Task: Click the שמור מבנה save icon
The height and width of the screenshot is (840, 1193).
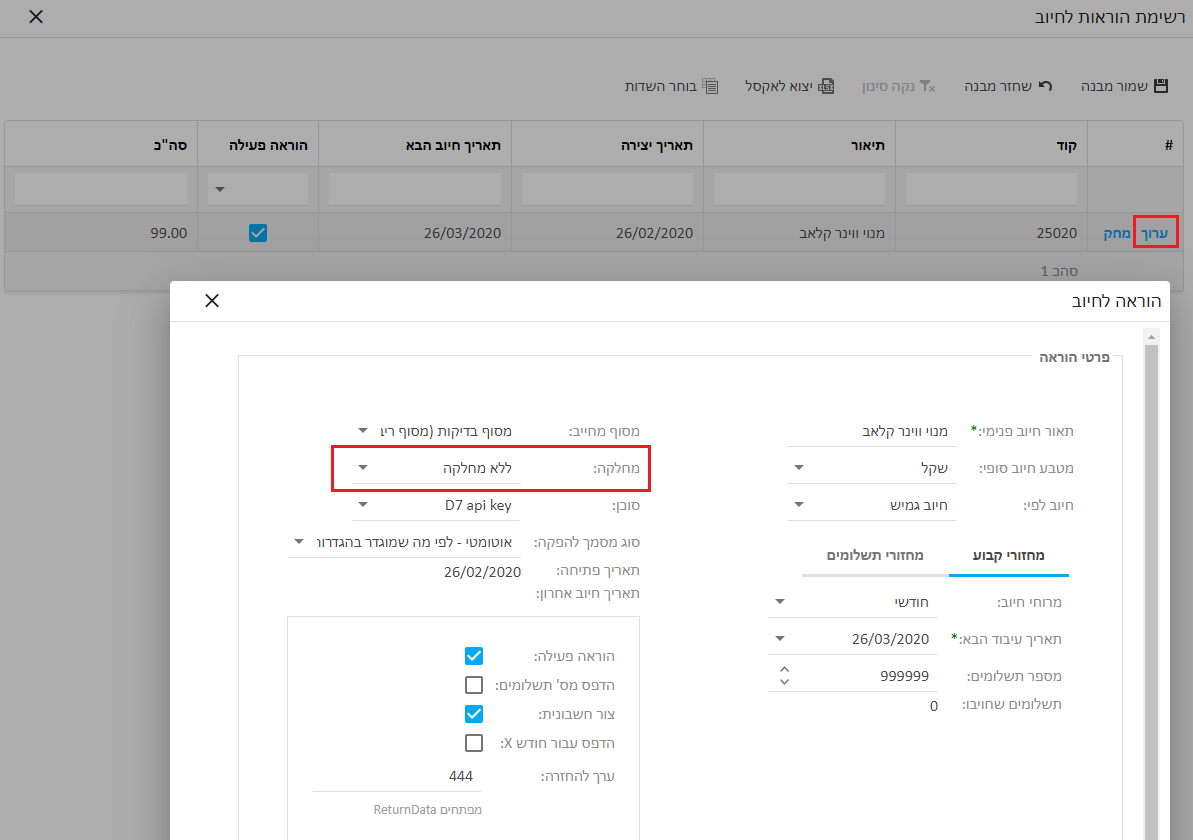Action: 1160,86
